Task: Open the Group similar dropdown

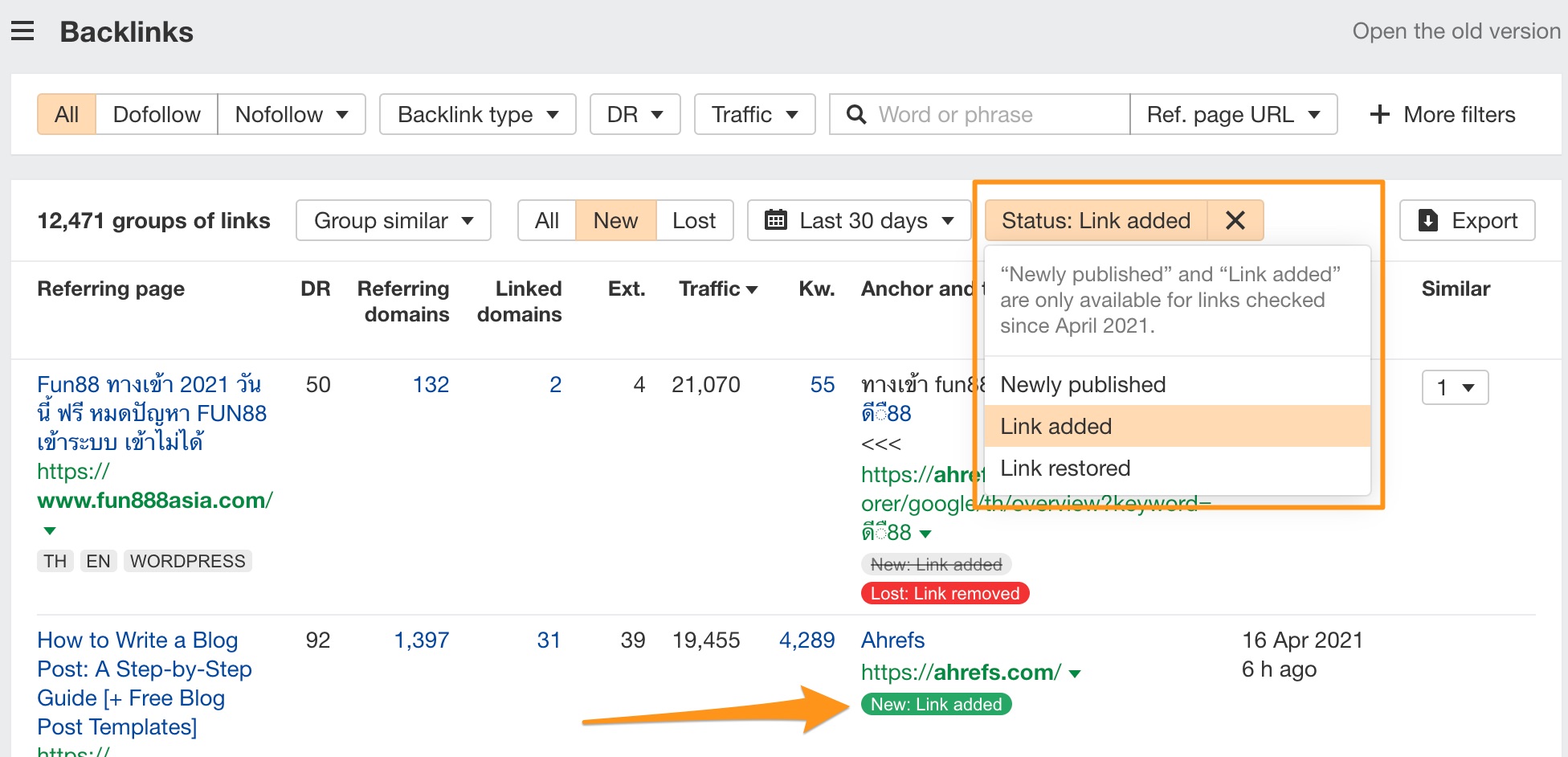Action: [x=393, y=220]
